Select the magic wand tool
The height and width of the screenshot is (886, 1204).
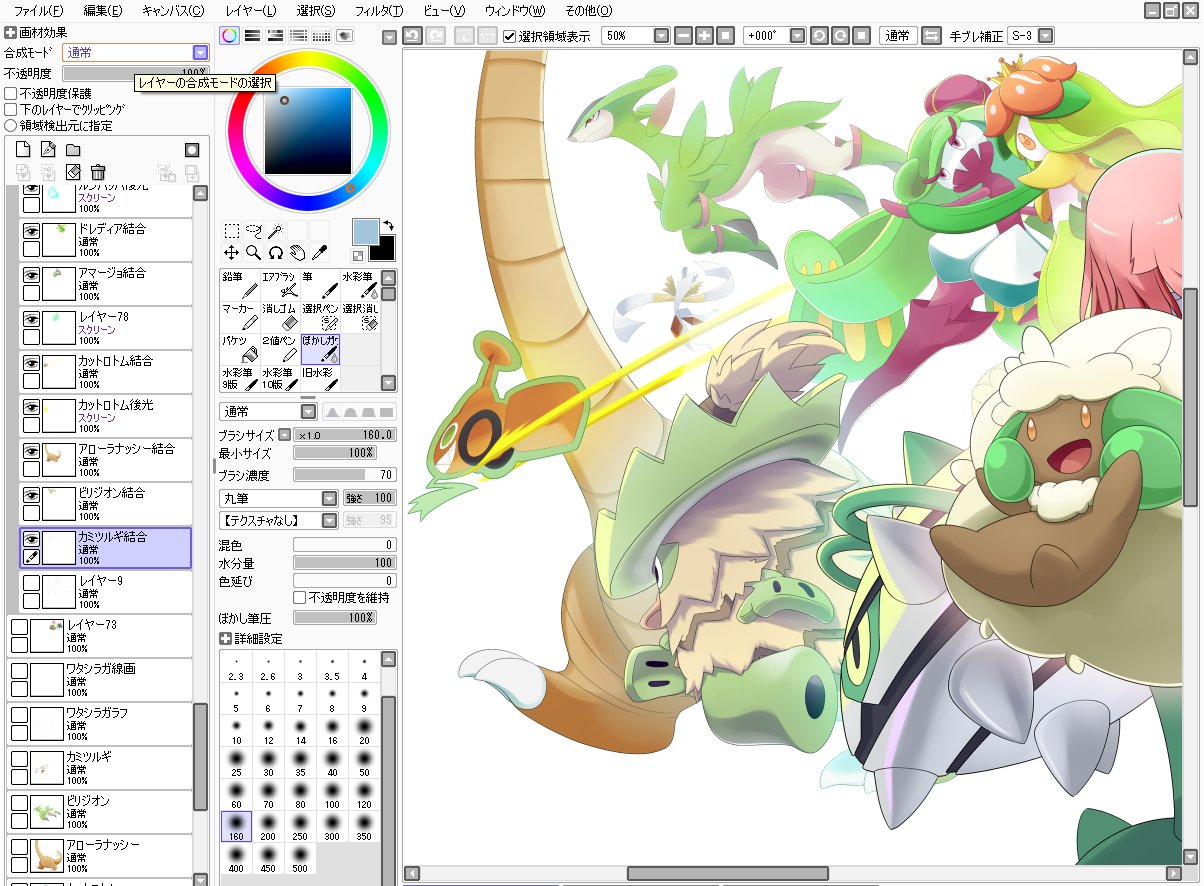(276, 231)
